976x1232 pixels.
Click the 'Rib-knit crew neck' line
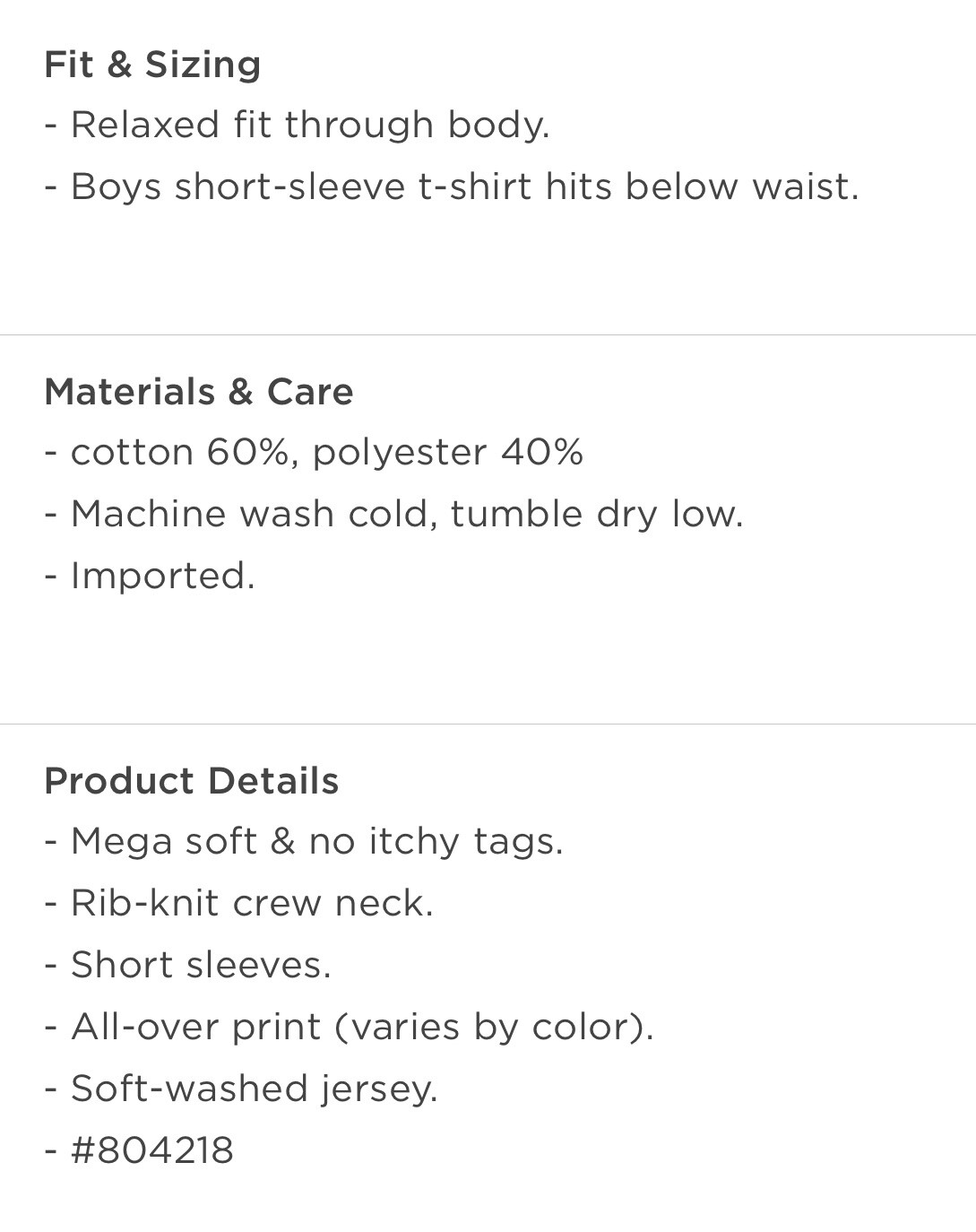pyautogui.click(x=238, y=903)
